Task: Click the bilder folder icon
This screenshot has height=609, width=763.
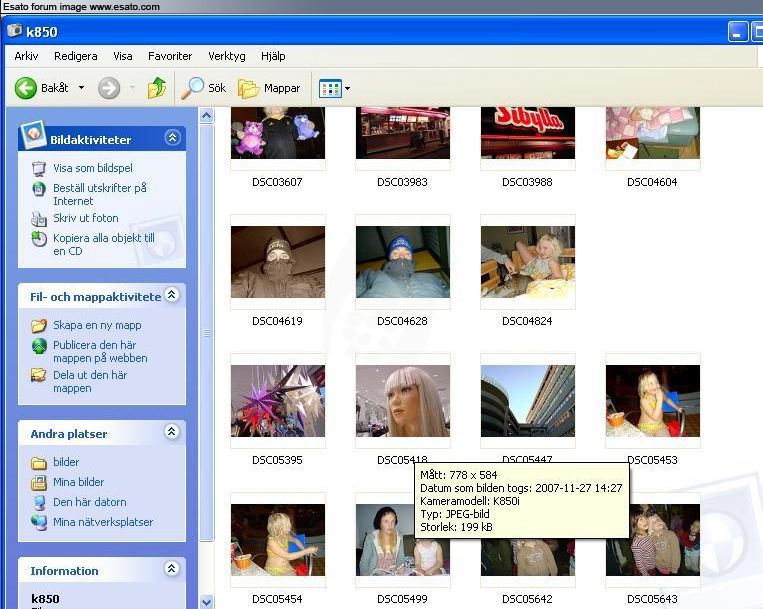Action: pos(39,463)
